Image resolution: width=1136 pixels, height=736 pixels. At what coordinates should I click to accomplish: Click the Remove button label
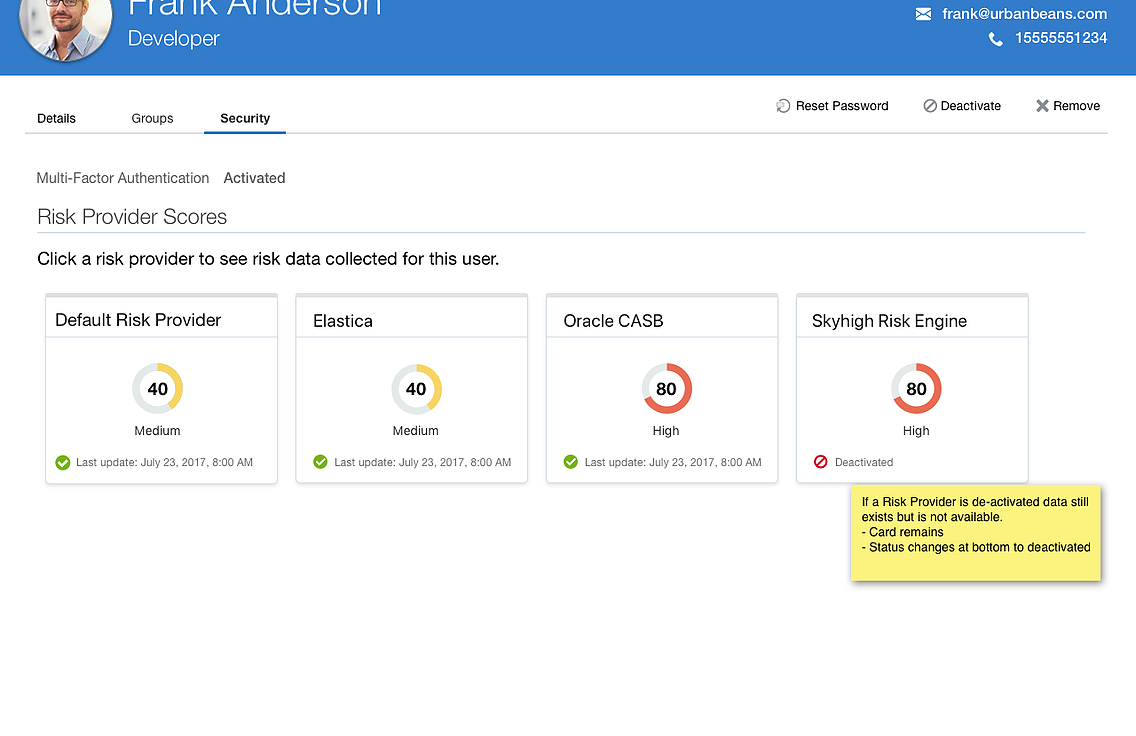[x=1077, y=106]
